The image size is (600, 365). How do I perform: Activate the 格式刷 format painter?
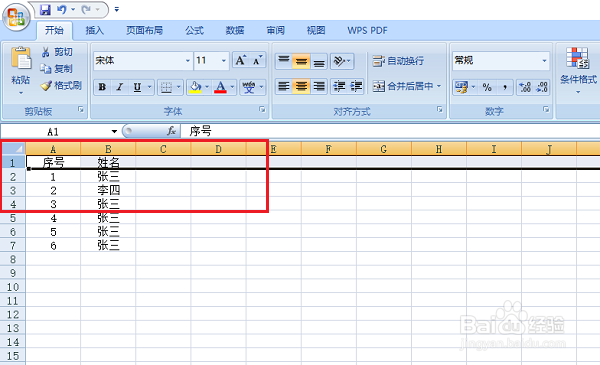pos(61,86)
